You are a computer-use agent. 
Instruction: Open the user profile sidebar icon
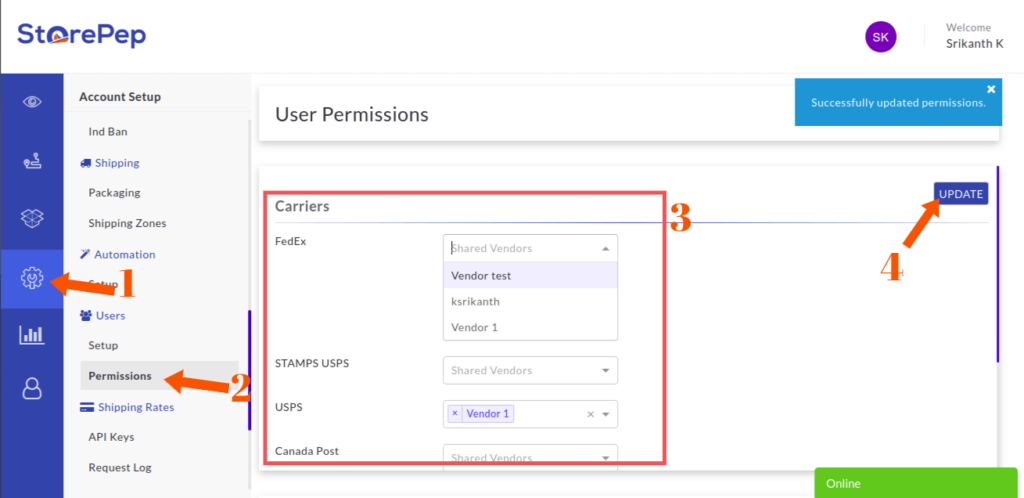pyautogui.click(x=32, y=388)
